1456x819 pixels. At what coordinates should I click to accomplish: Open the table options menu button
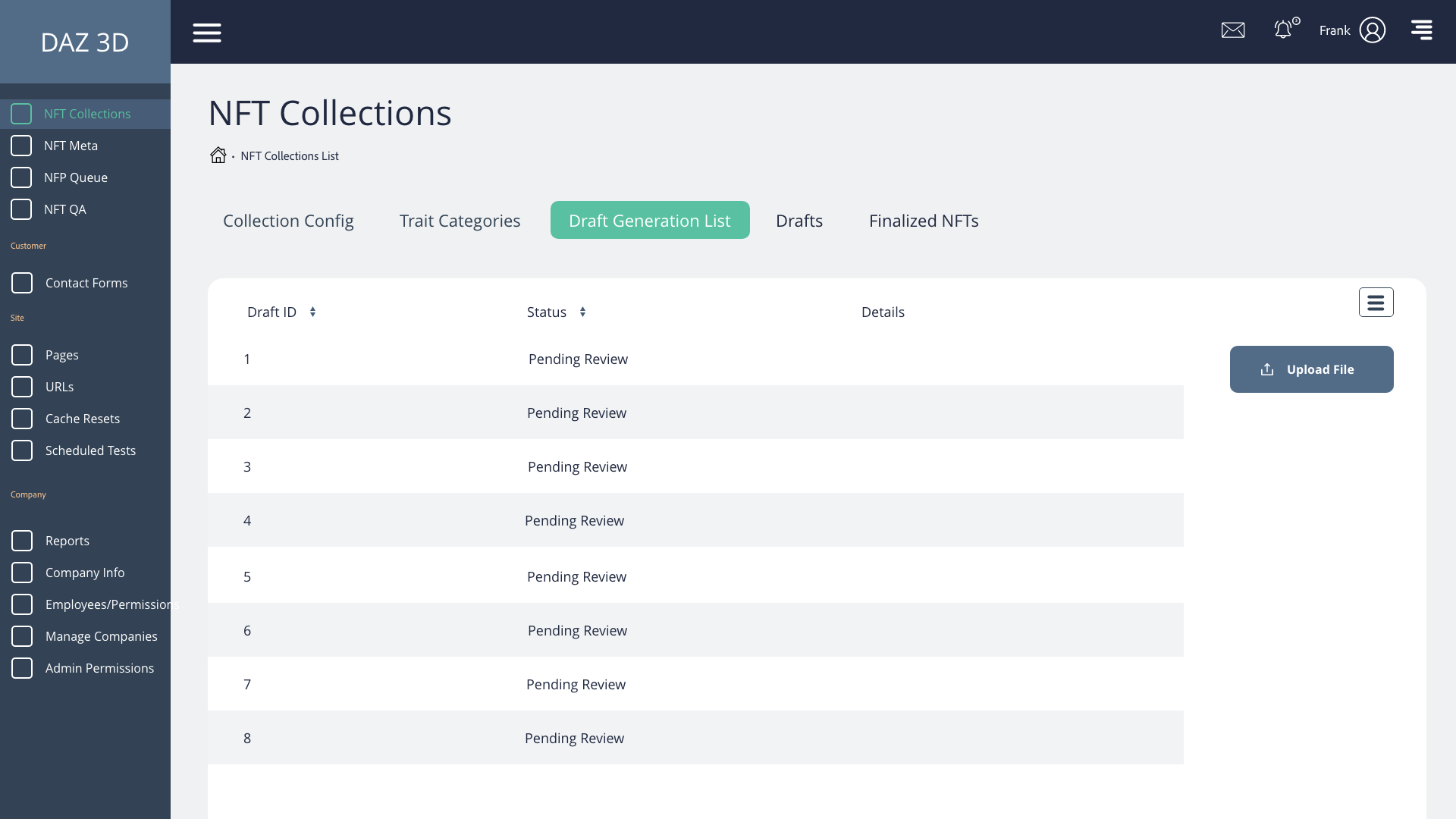1376,303
